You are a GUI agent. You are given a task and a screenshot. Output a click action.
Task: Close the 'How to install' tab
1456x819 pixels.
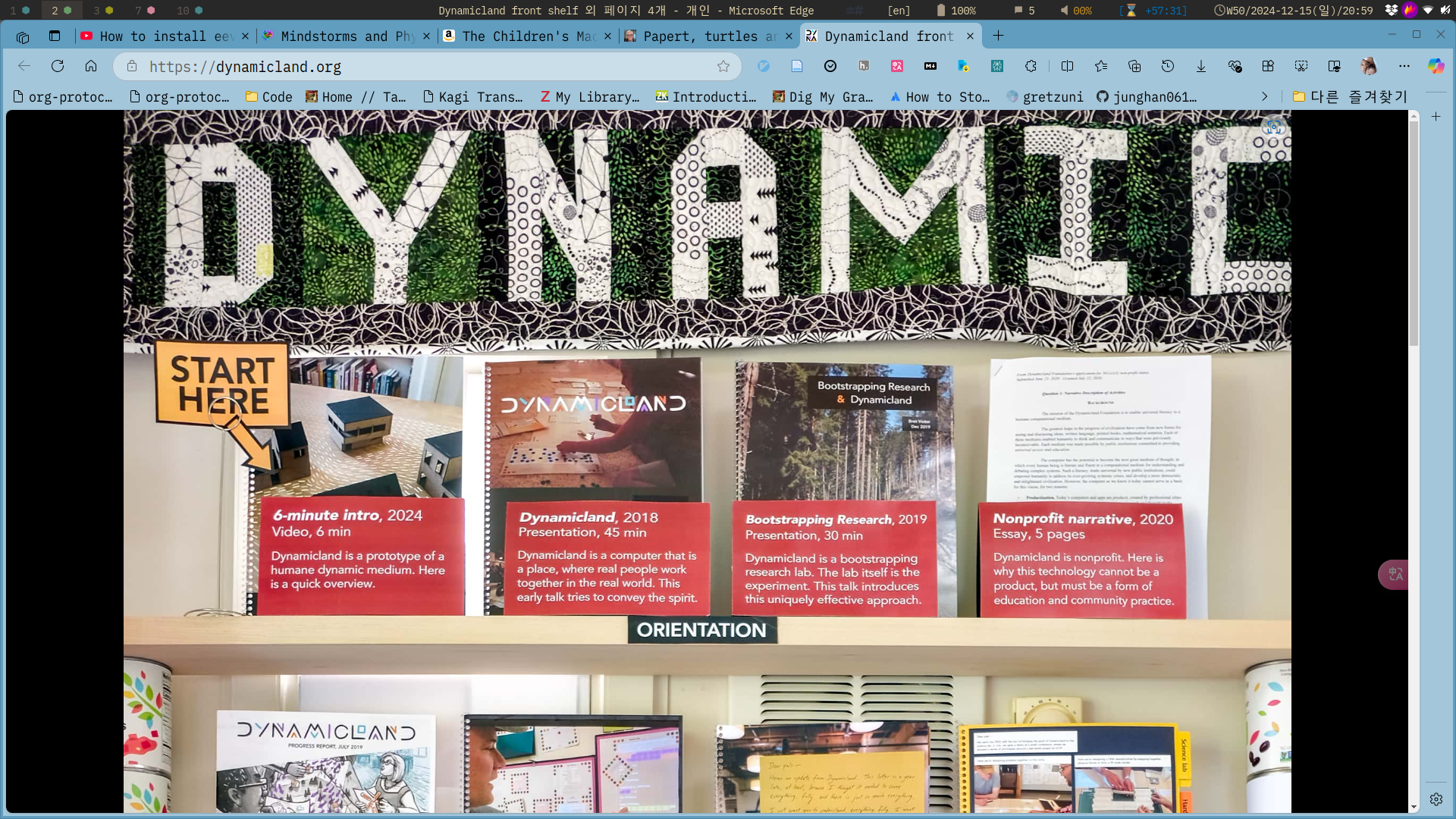coord(245,36)
